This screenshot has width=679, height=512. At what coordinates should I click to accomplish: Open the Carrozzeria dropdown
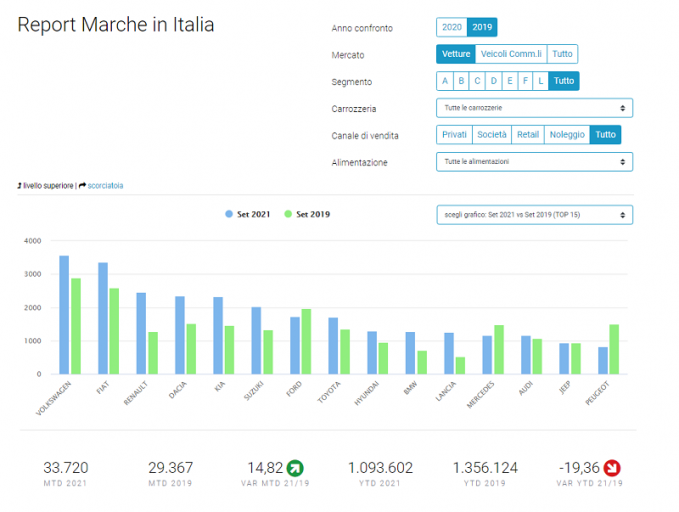pyautogui.click(x=534, y=108)
